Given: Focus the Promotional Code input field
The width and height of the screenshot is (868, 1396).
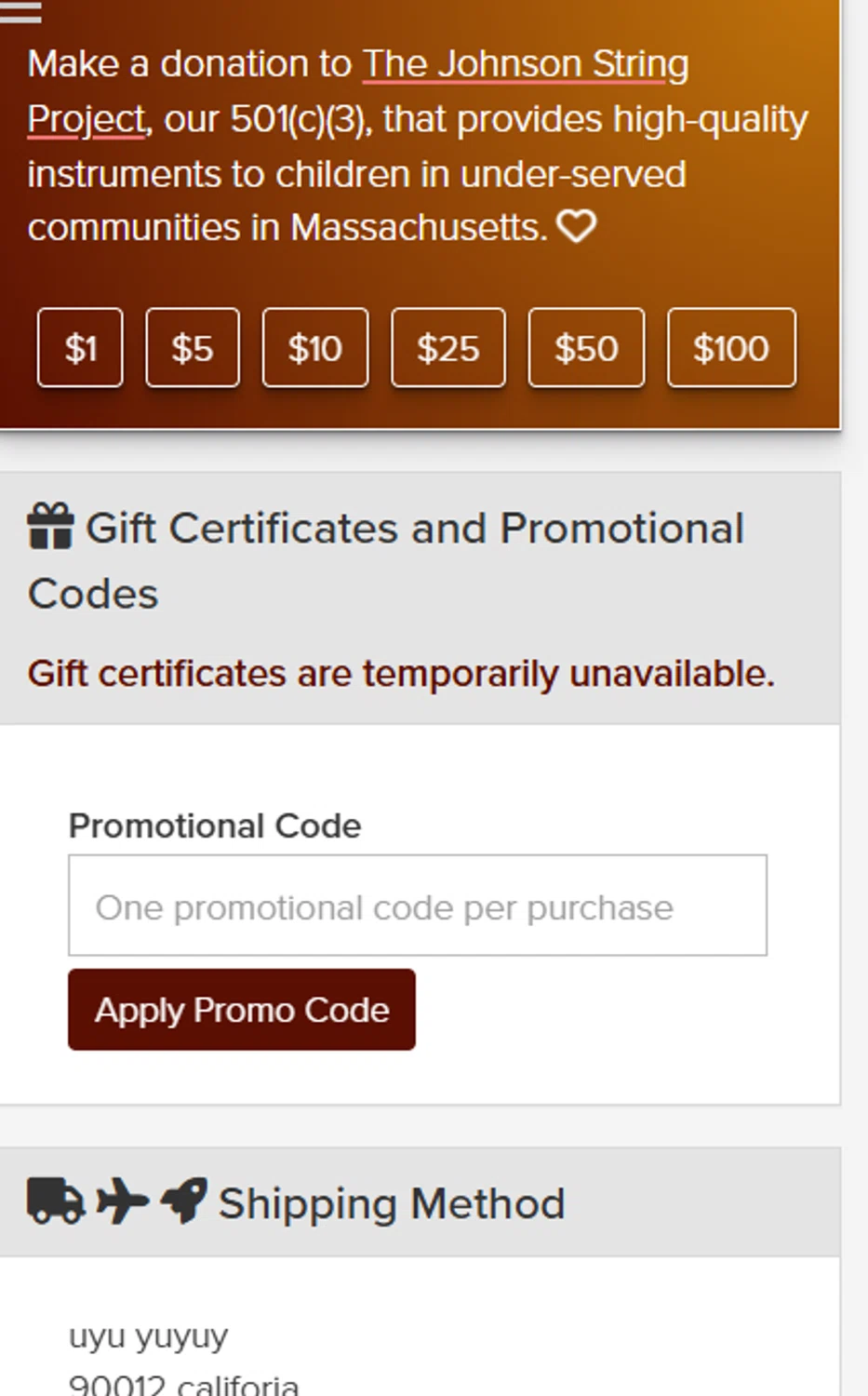Looking at the screenshot, I should pyautogui.click(x=418, y=906).
